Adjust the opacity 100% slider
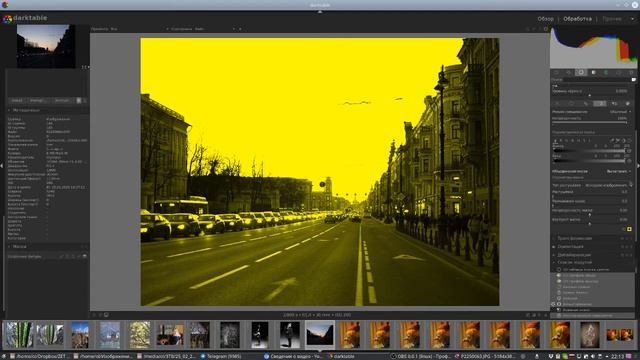The width and height of the screenshot is (640, 360). coord(589,122)
